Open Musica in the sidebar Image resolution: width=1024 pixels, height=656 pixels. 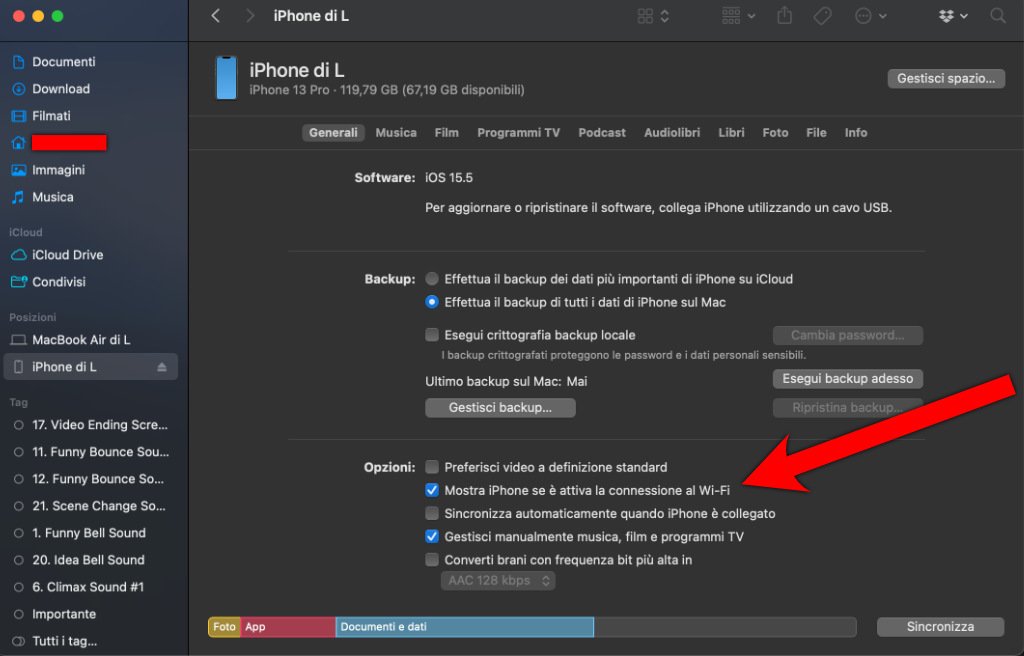(52, 197)
